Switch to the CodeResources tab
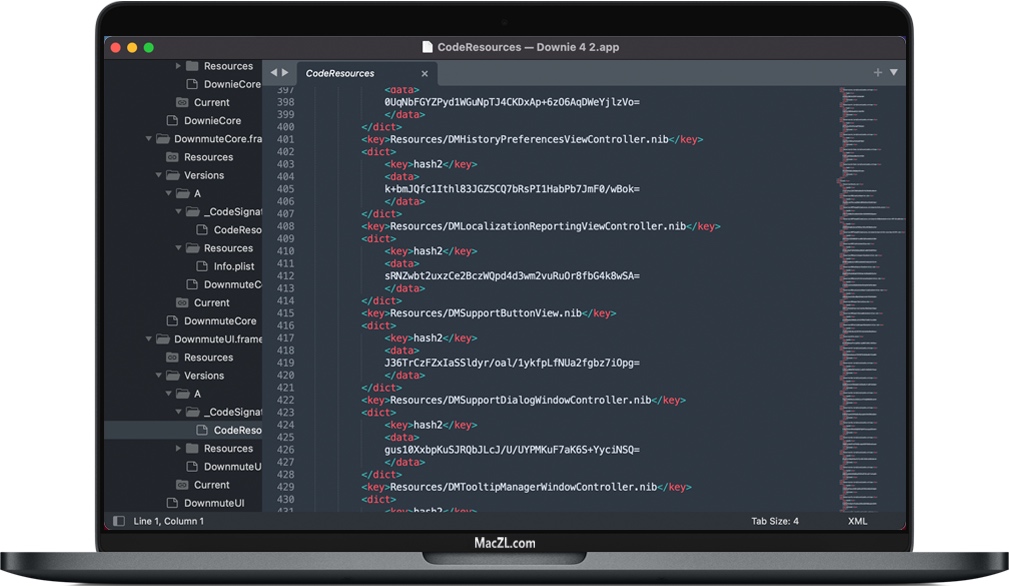 click(340, 73)
